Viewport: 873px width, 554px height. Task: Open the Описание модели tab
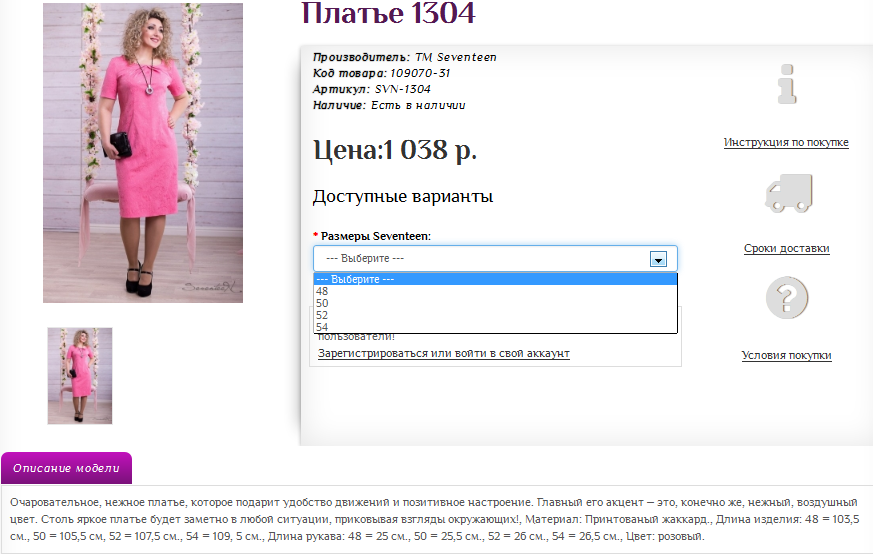[66, 468]
